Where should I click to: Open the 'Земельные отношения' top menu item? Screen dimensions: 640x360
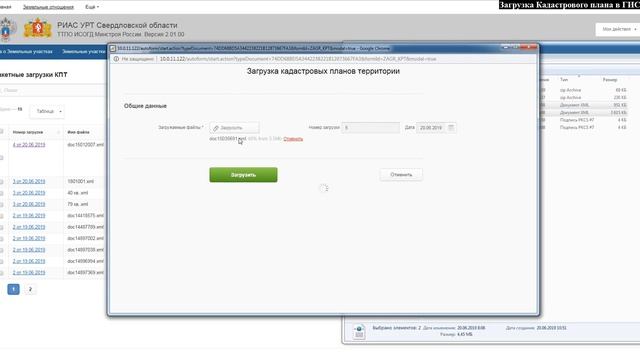48,7
